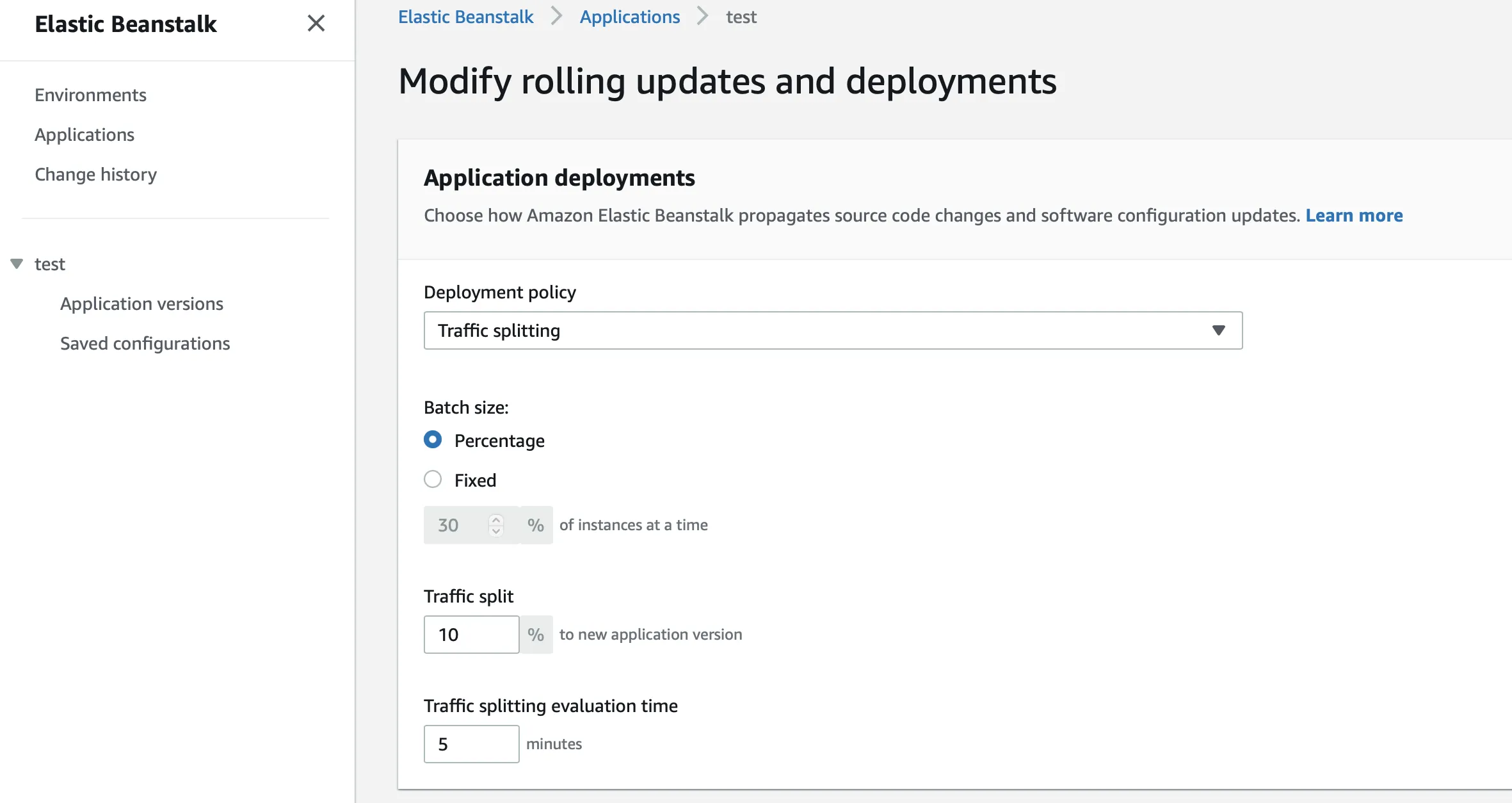Navigate to the Environments menu item
This screenshot has width=1512, height=803.
(x=91, y=95)
